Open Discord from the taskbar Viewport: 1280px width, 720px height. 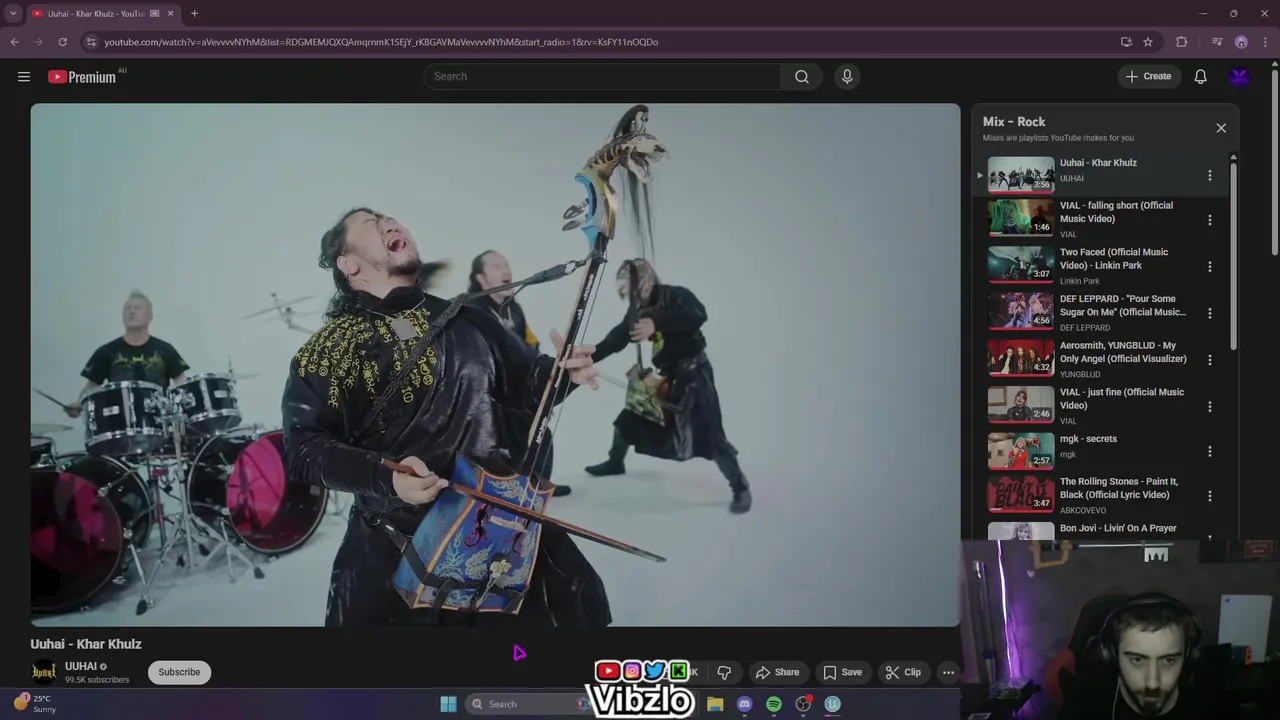pos(744,704)
